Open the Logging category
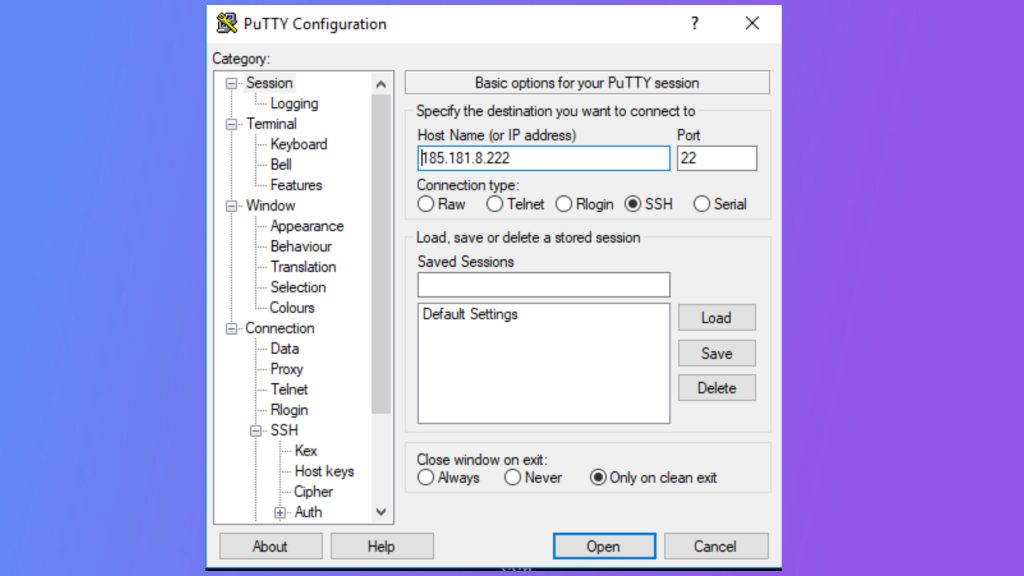1024x576 pixels. click(x=294, y=103)
